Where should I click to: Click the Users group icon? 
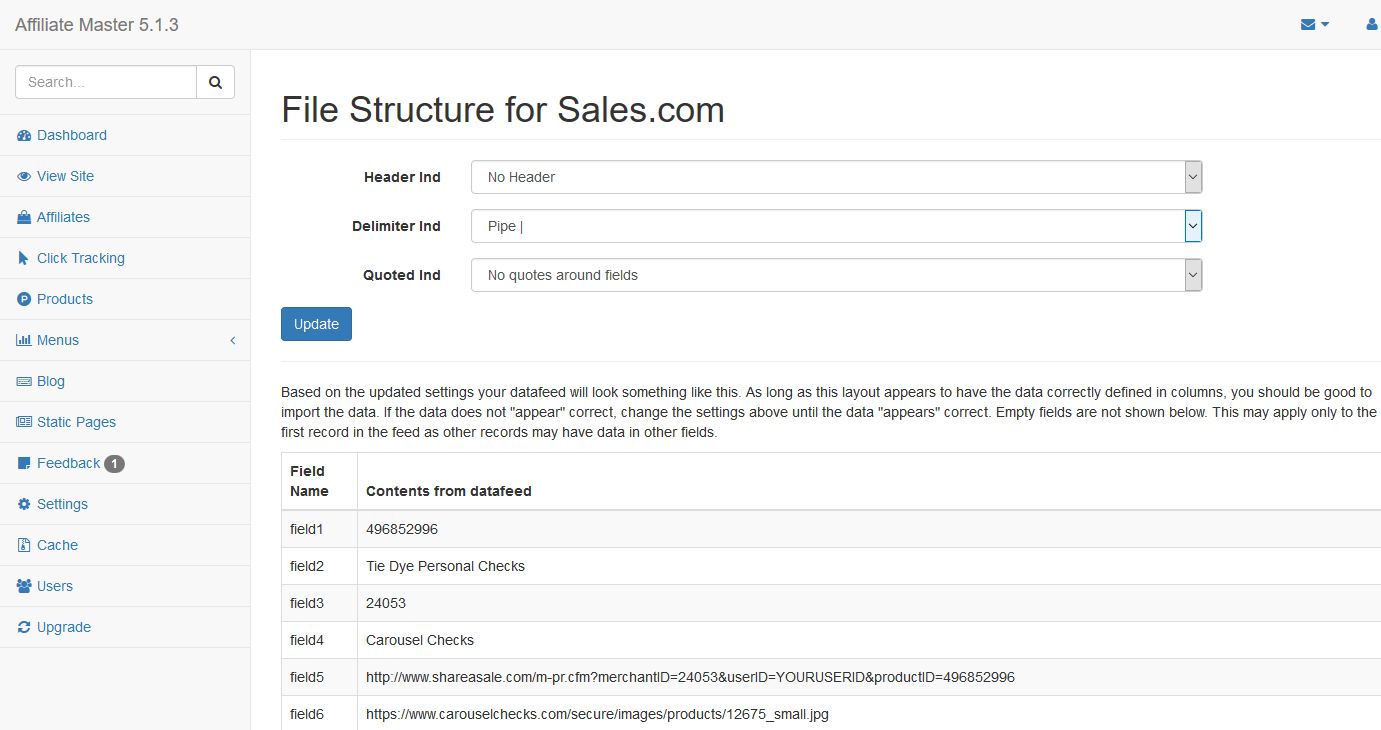point(24,586)
